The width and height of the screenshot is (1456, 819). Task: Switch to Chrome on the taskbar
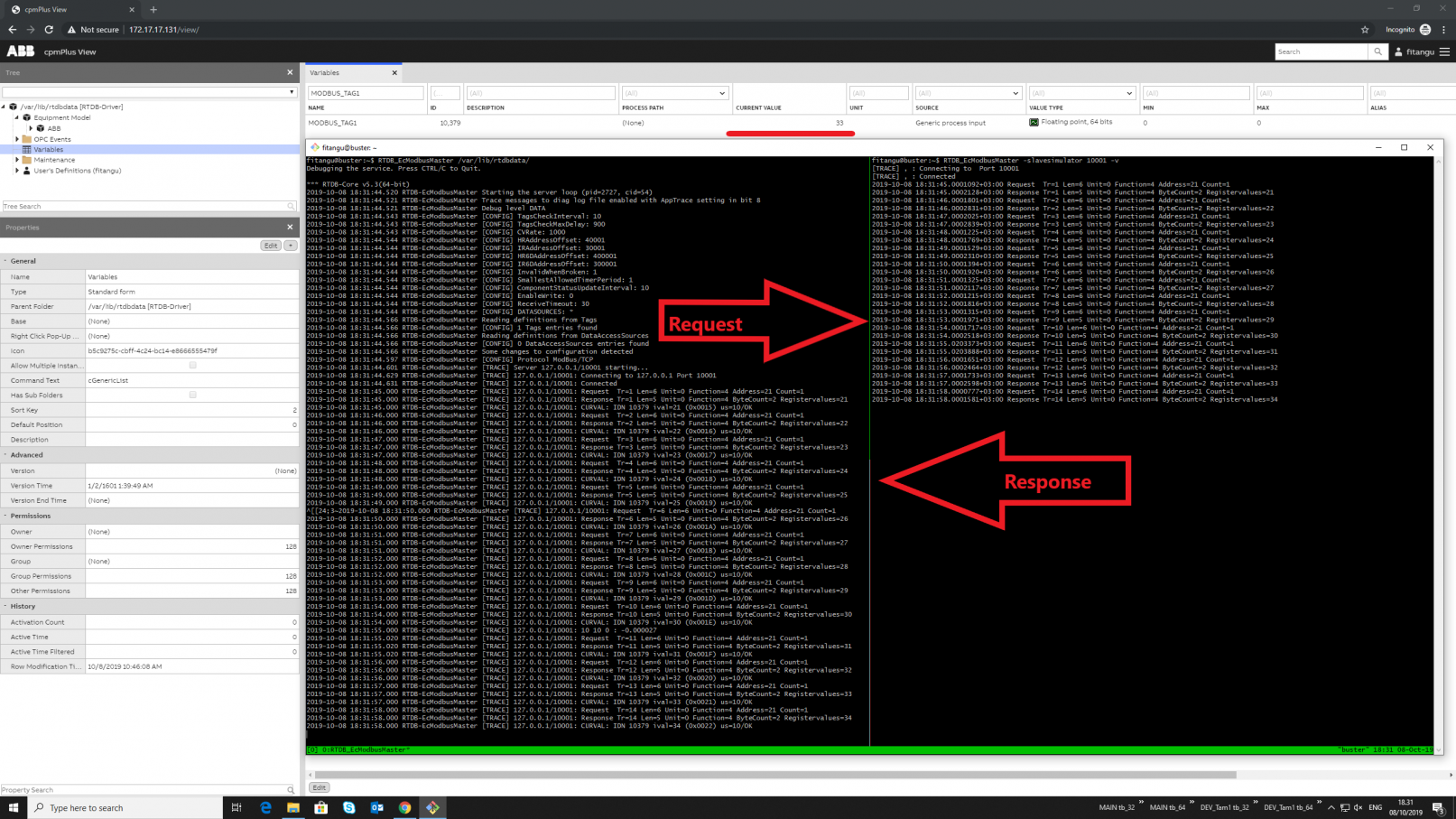coord(405,807)
